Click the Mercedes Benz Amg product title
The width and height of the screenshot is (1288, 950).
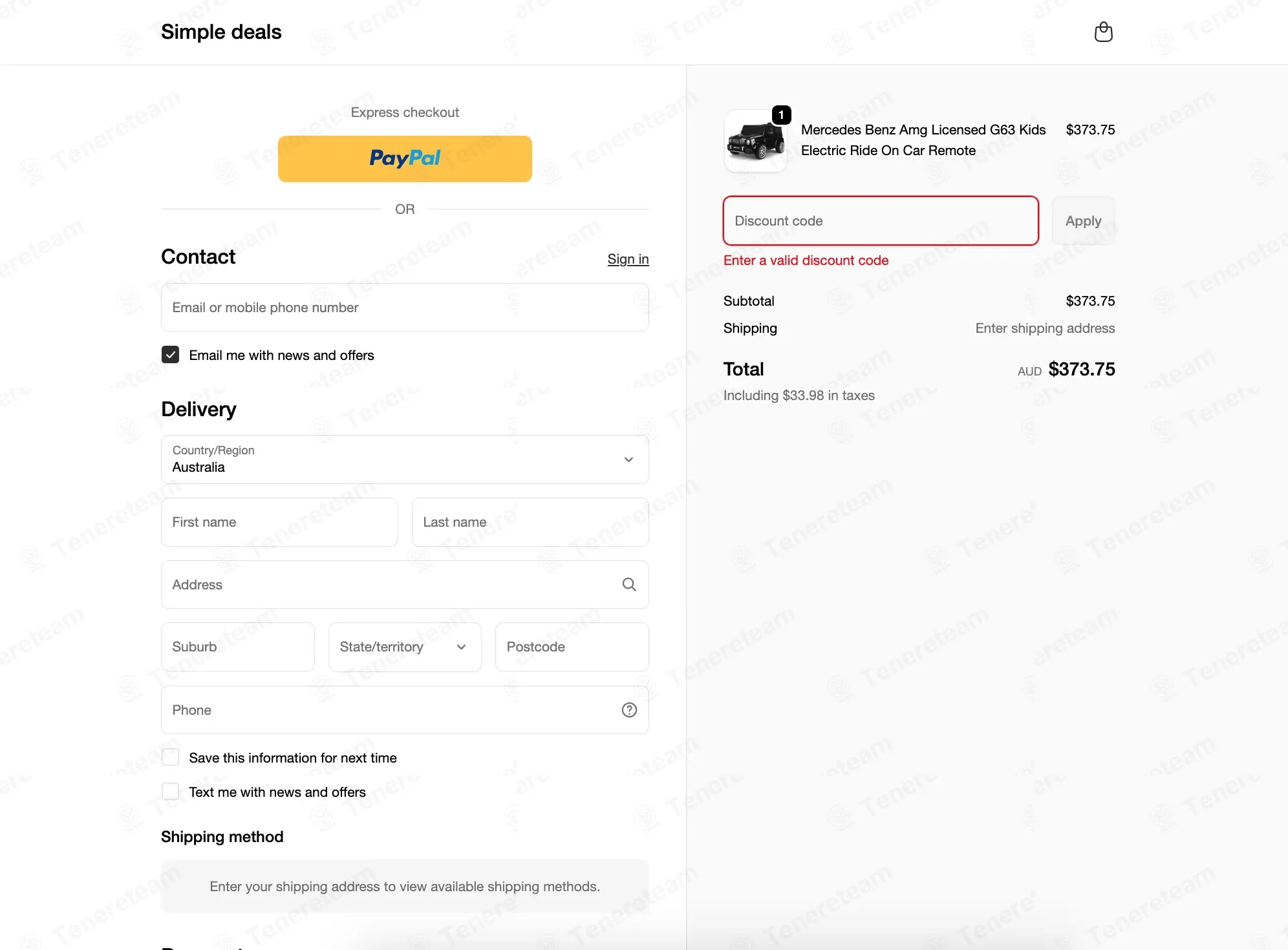click(x=923, y=140)
